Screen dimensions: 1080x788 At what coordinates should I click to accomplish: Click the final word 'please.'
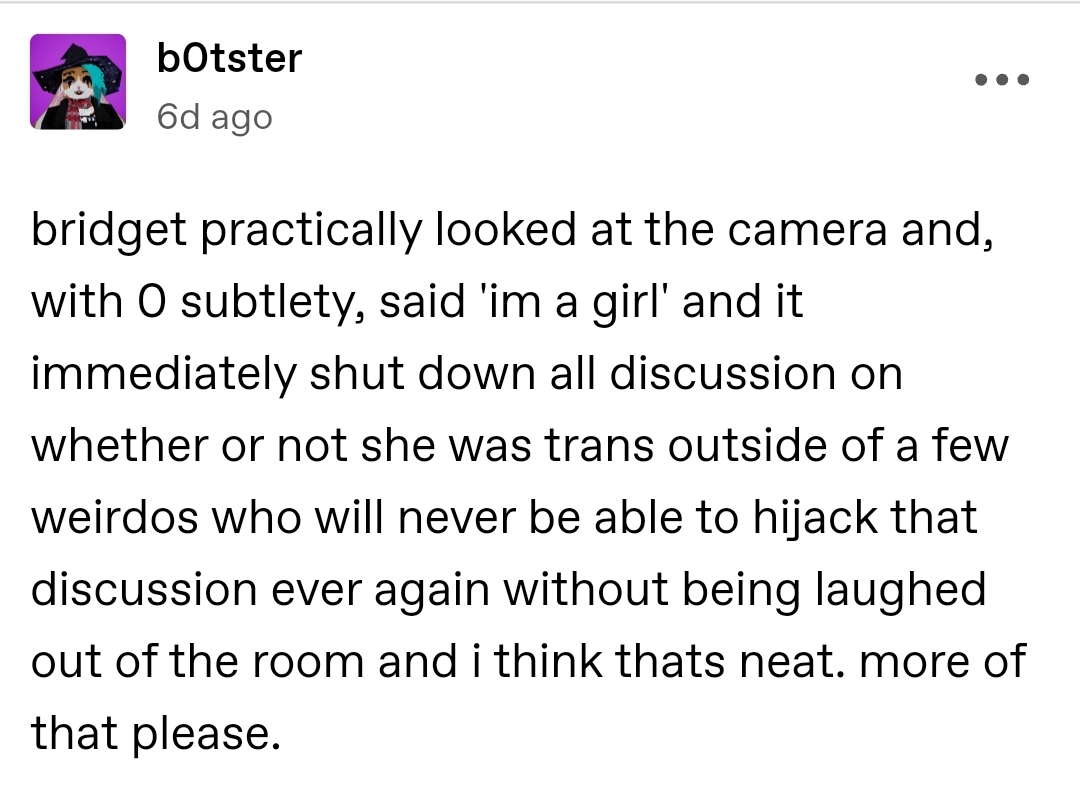point(206,734)
